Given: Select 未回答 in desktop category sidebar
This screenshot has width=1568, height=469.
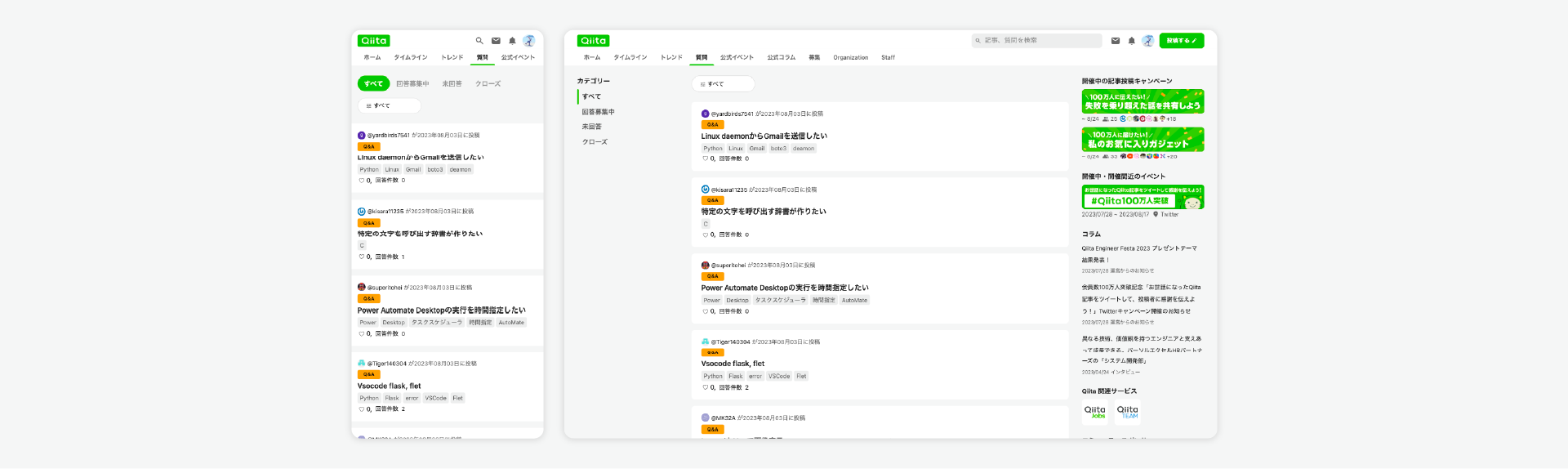Looking at the screenshot, I should [x=592, y=127].
